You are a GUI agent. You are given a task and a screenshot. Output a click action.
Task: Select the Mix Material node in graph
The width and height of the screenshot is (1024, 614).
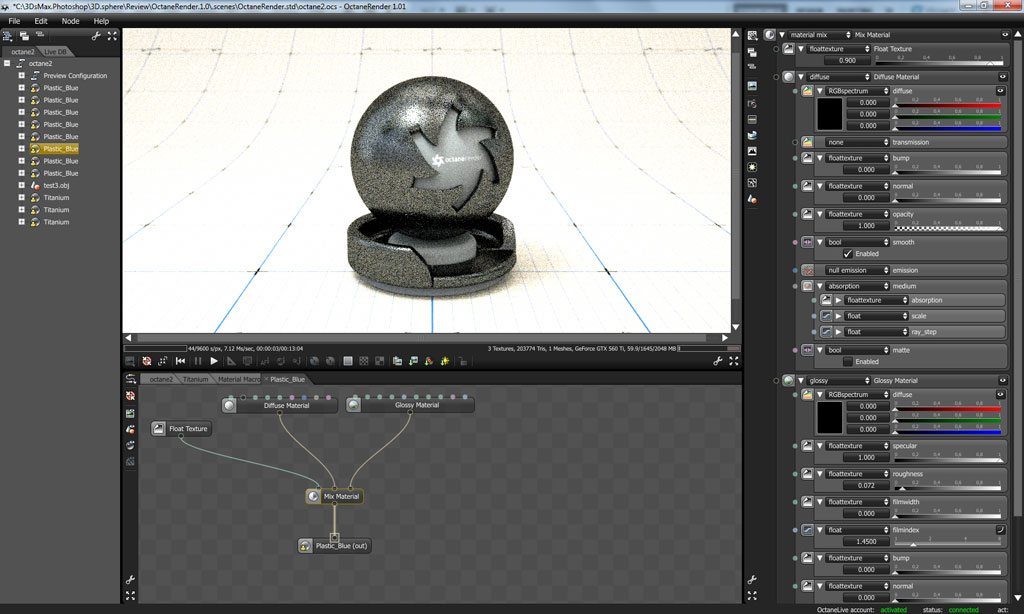click(x=334, y=496)
